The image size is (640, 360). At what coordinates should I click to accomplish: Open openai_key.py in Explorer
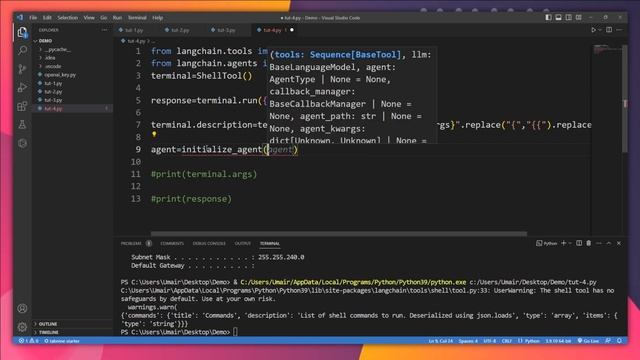[x=60, y=75]
